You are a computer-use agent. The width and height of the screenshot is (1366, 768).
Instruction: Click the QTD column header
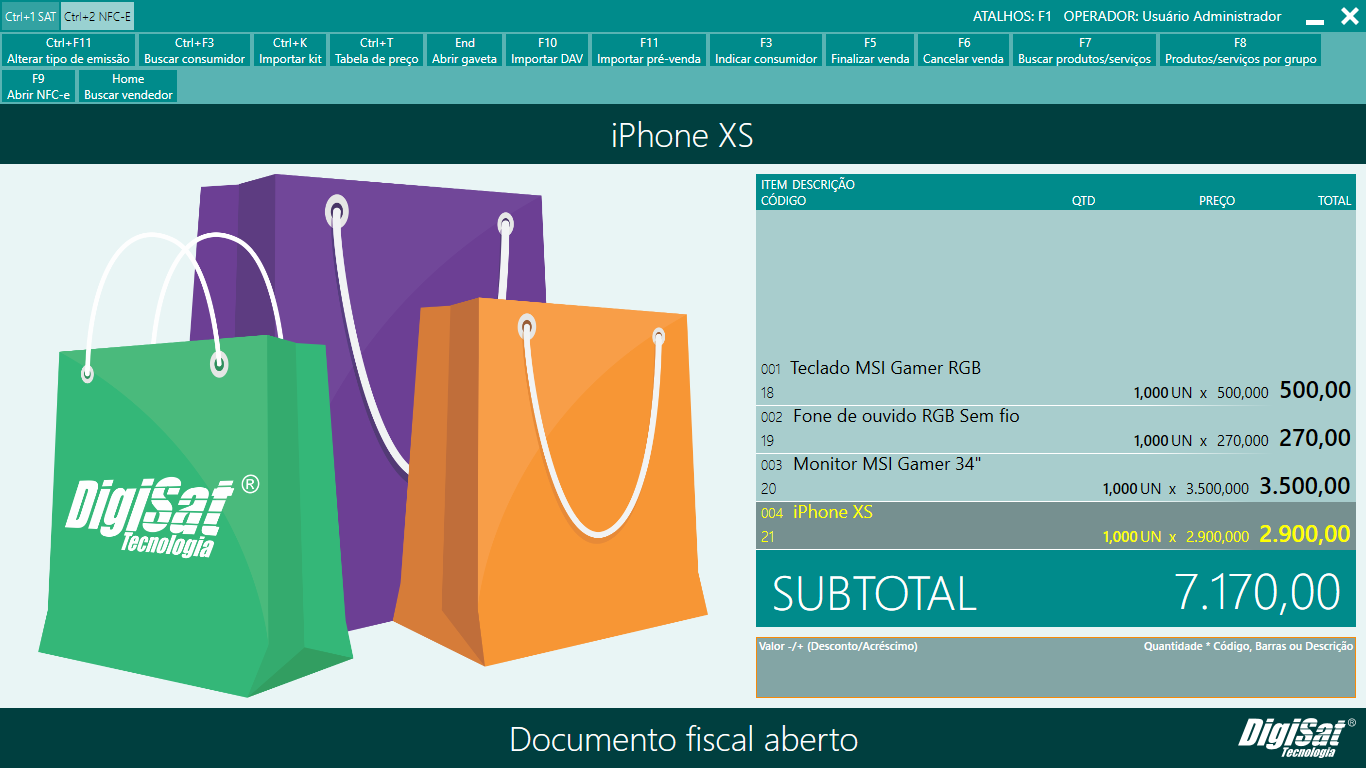[1083, 201]
